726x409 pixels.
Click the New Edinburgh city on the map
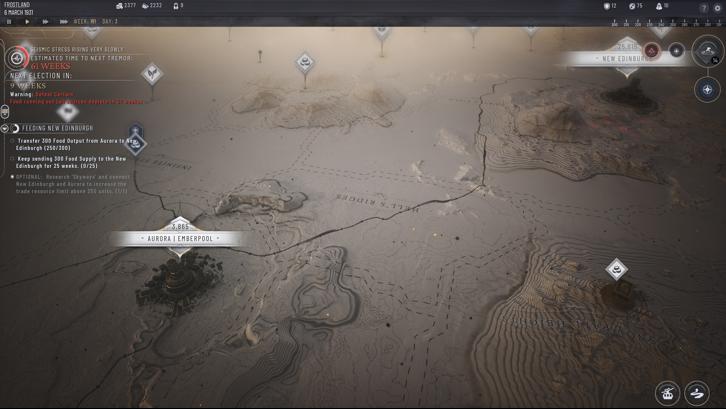coord(630,97)
